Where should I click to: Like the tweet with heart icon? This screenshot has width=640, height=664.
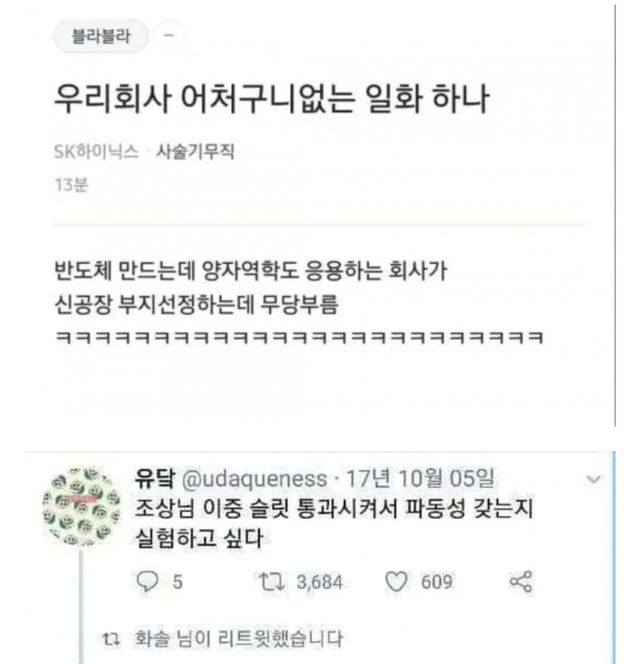396,581
